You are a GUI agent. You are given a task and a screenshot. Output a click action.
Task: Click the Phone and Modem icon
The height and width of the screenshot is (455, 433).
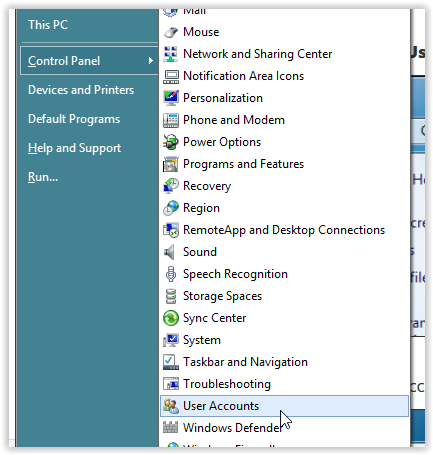(171, 120)
